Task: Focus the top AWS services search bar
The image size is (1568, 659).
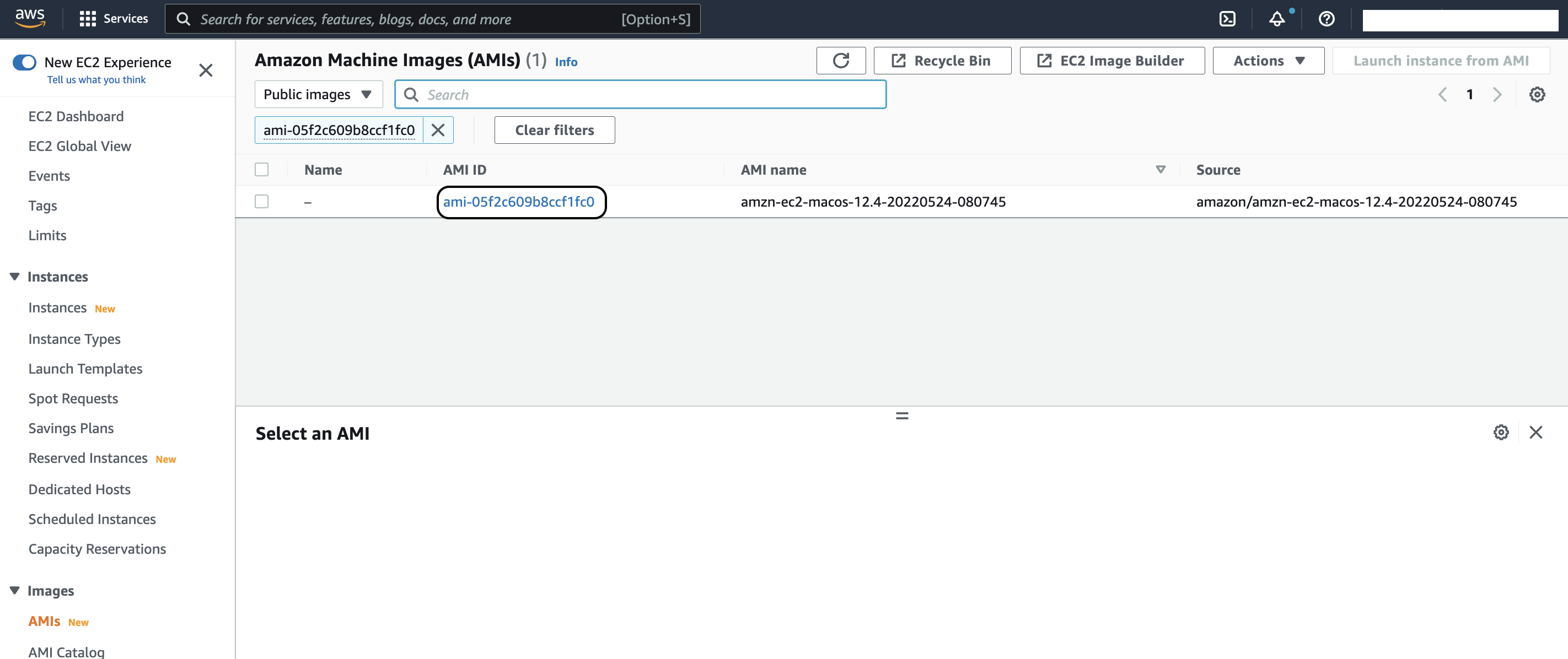Action: [x=433, y=19]
